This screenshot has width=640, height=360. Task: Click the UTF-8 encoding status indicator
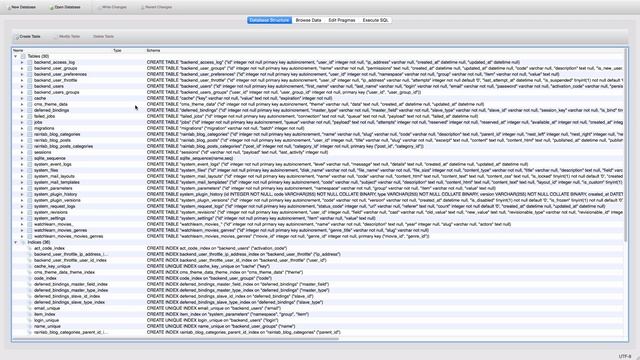[x=625, y=356]
